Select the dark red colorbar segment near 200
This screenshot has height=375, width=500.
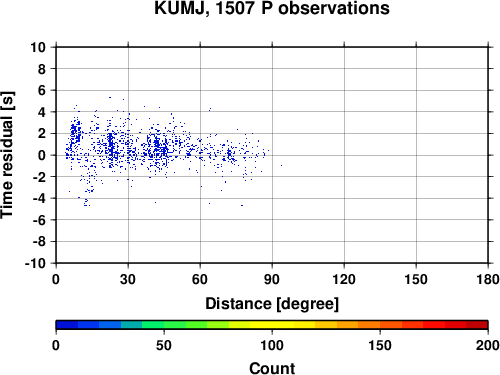[477, 325]
